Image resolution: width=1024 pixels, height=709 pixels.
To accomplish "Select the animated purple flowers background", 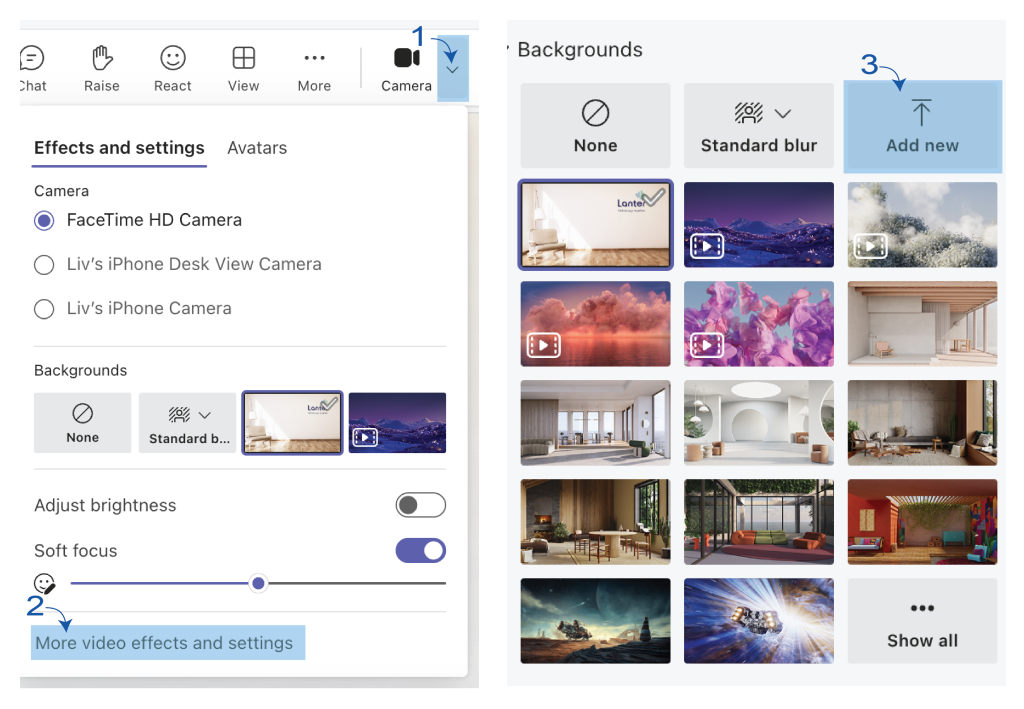I will point(759,324).
